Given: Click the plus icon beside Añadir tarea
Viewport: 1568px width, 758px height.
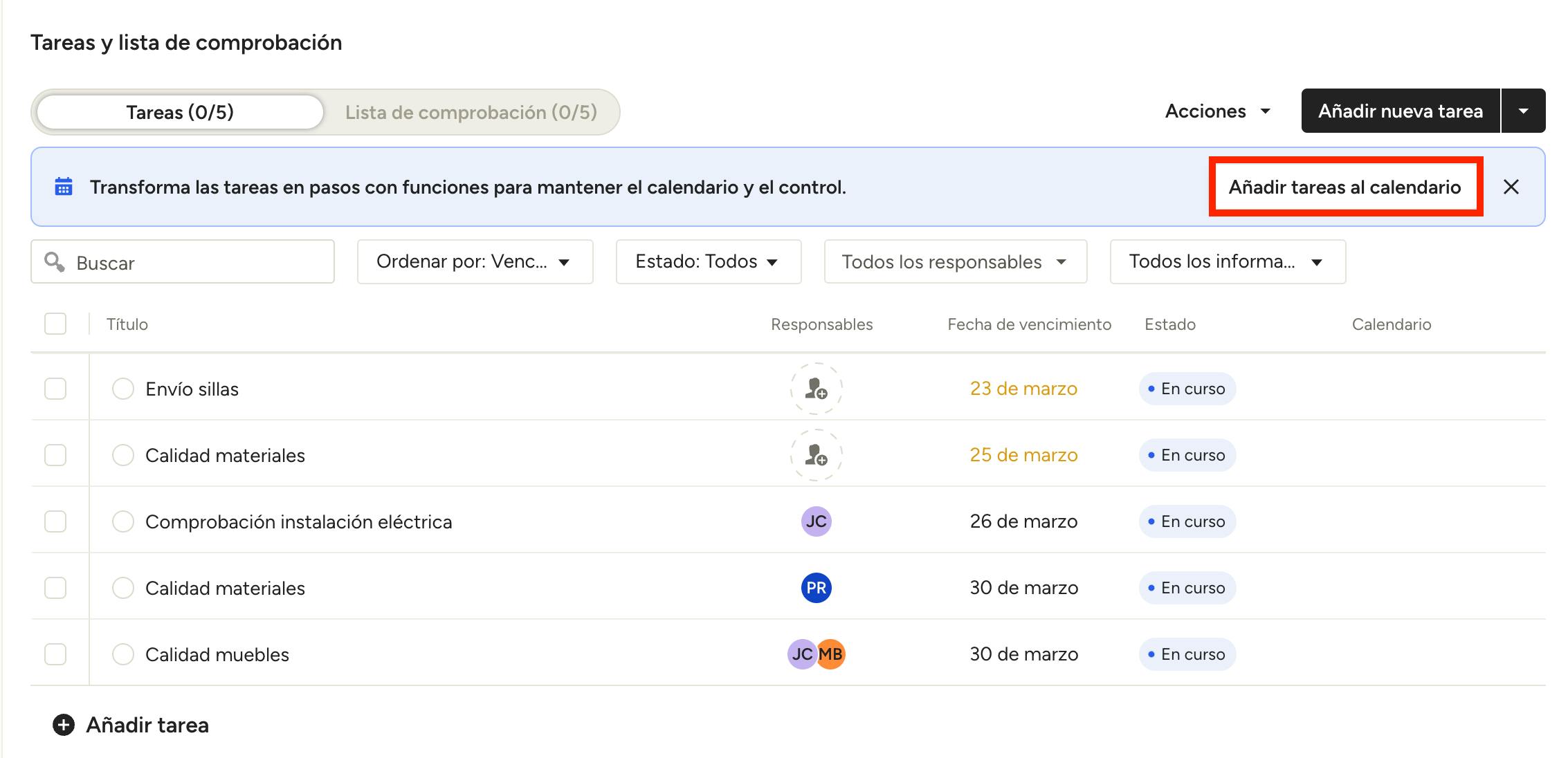Looking at the screenshot, I should (x=64, y=725).
